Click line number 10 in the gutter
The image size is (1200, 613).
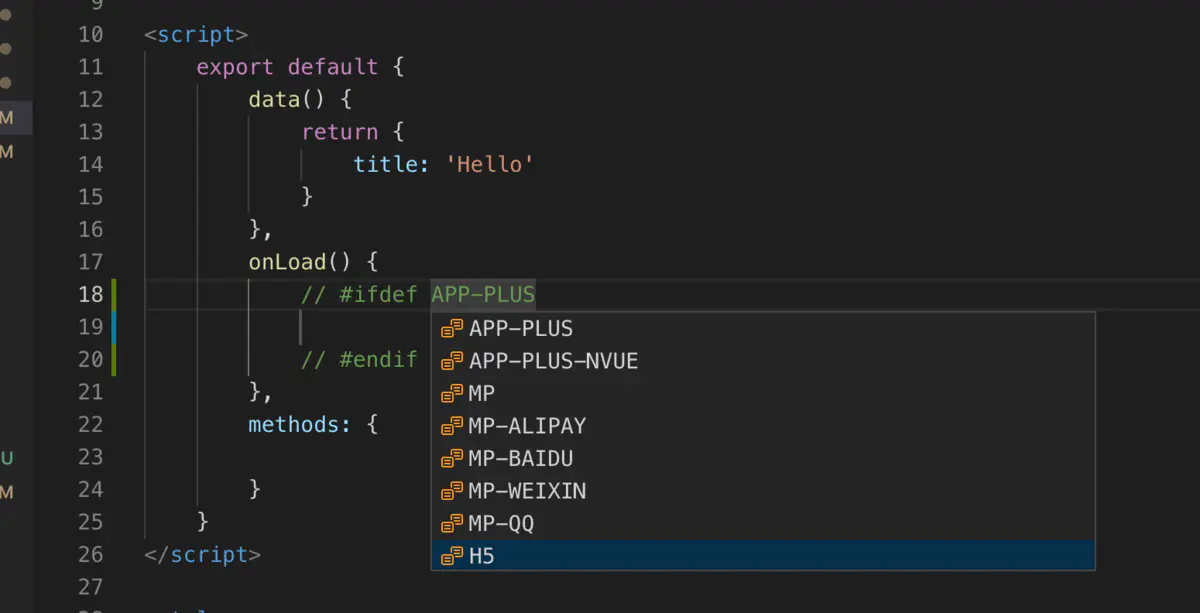pyautogui.click(x=90, y=35)
